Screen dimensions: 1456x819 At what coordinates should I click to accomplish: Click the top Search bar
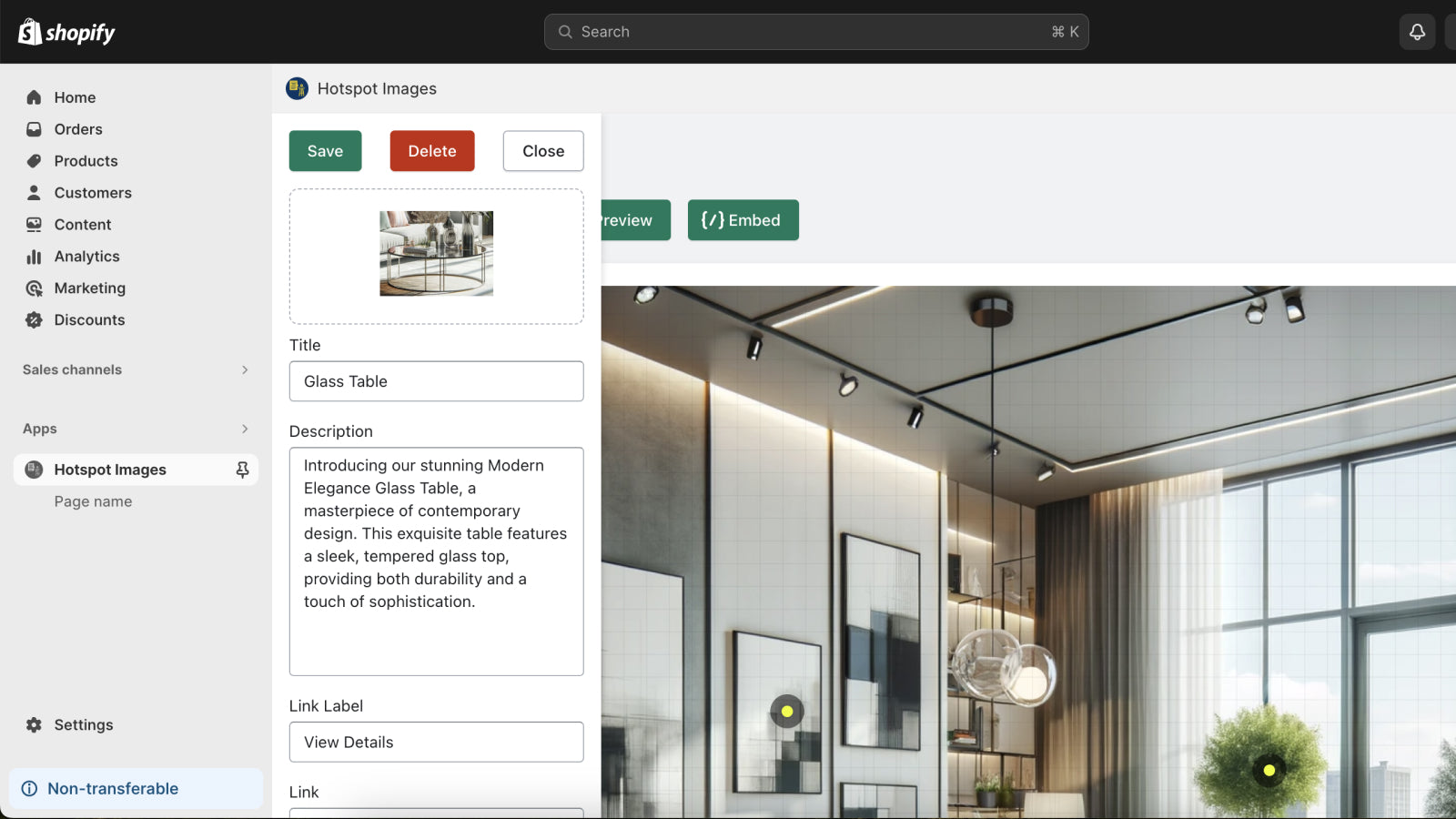point(816,32)
